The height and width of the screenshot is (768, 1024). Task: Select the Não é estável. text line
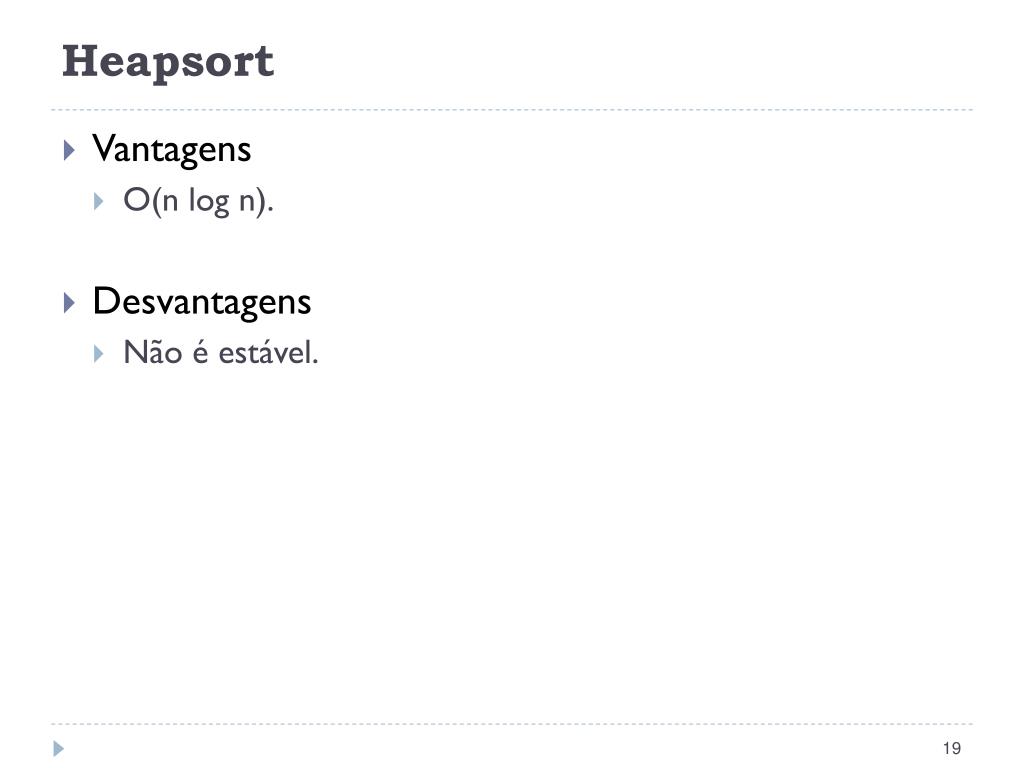click(x=221, y=352)
